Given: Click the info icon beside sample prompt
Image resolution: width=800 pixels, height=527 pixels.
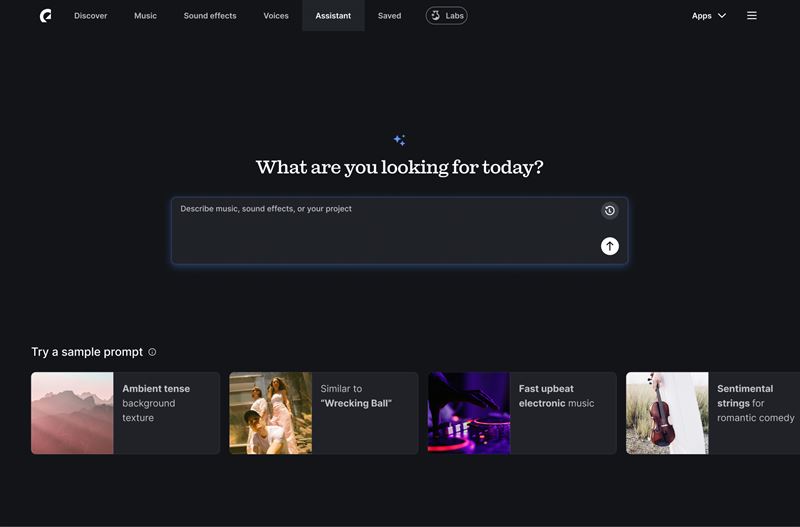Looking at the screenshot, I should click(x=152, y=352).
